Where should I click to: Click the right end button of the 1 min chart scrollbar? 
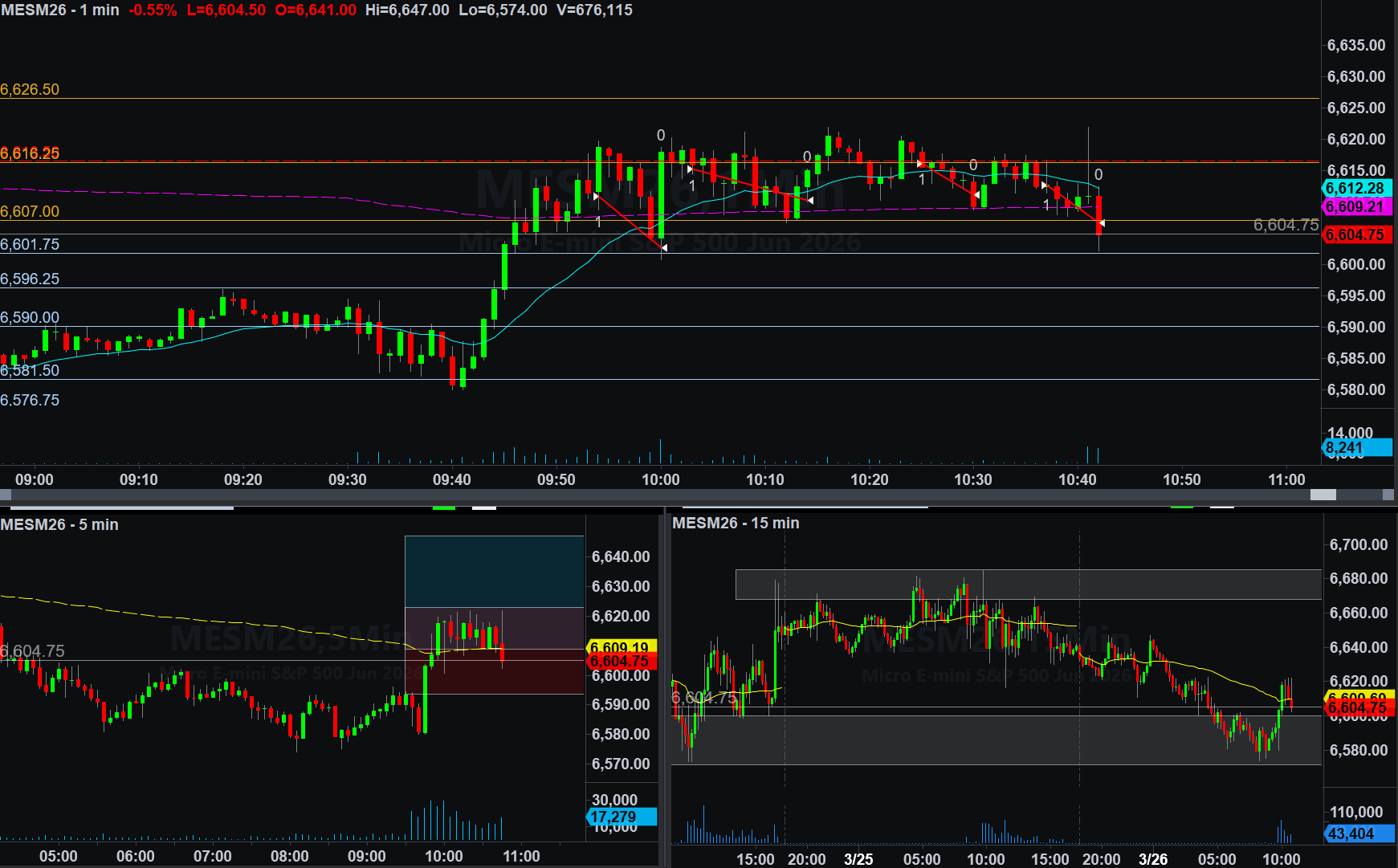pyautogui.click(x=1388, y=495)
